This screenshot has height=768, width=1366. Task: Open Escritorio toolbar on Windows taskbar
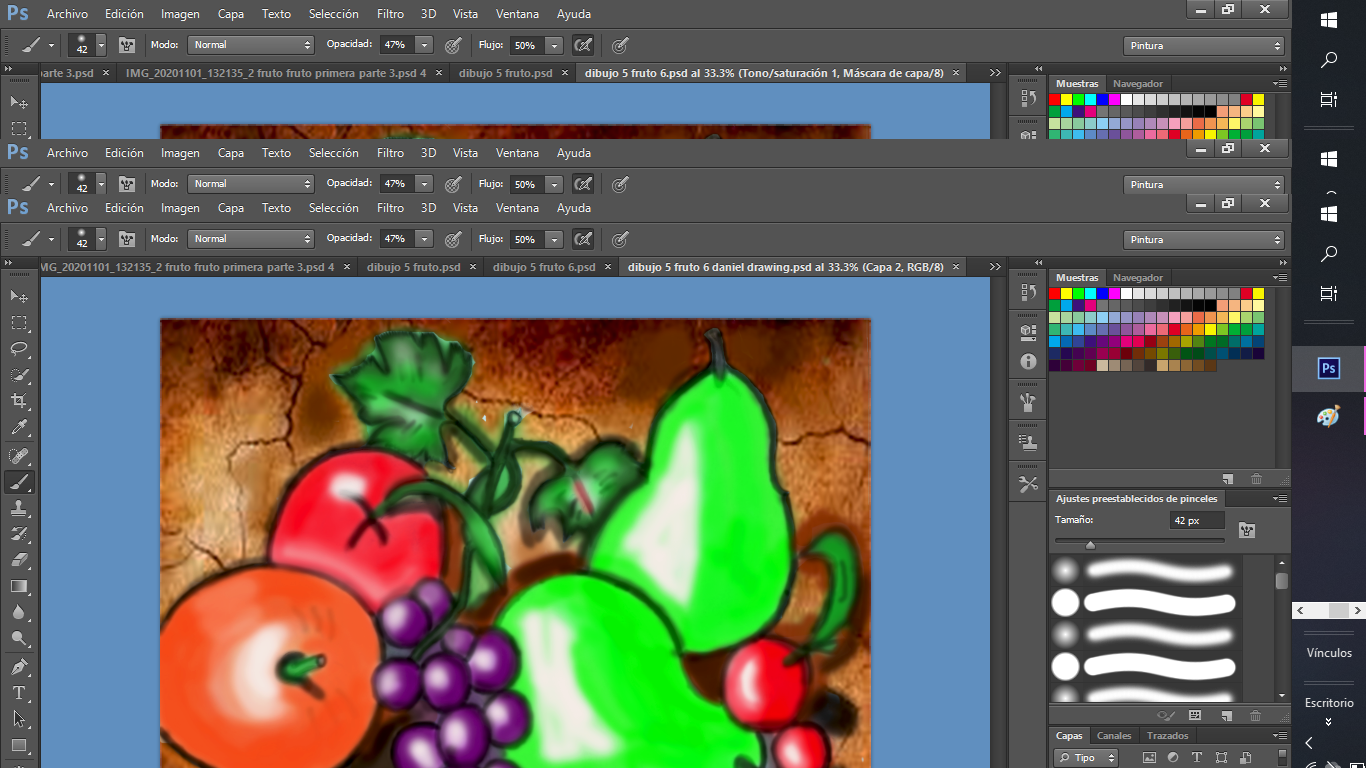(1329, 703)
